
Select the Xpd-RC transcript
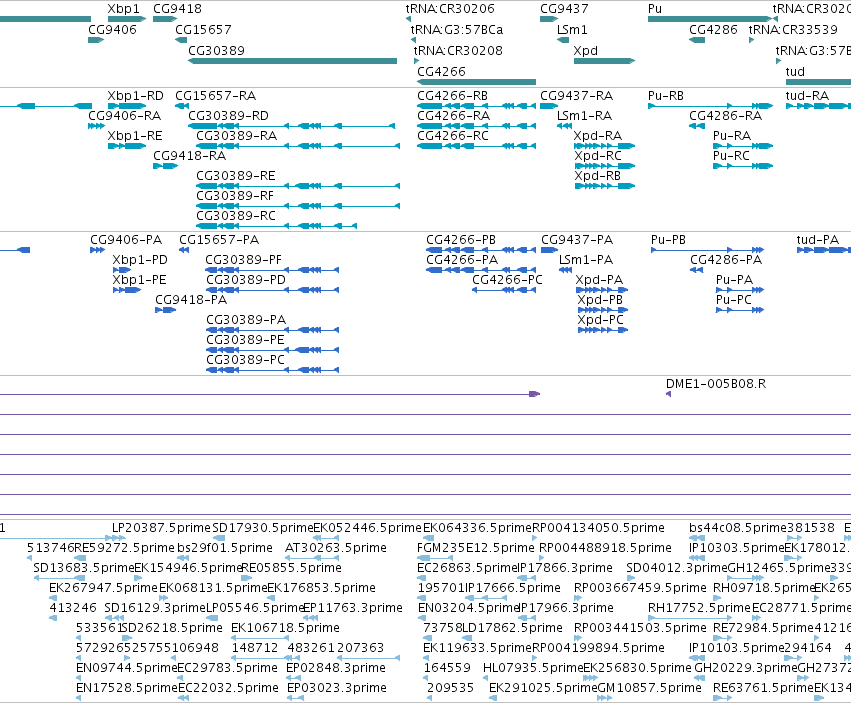(605, 166)
